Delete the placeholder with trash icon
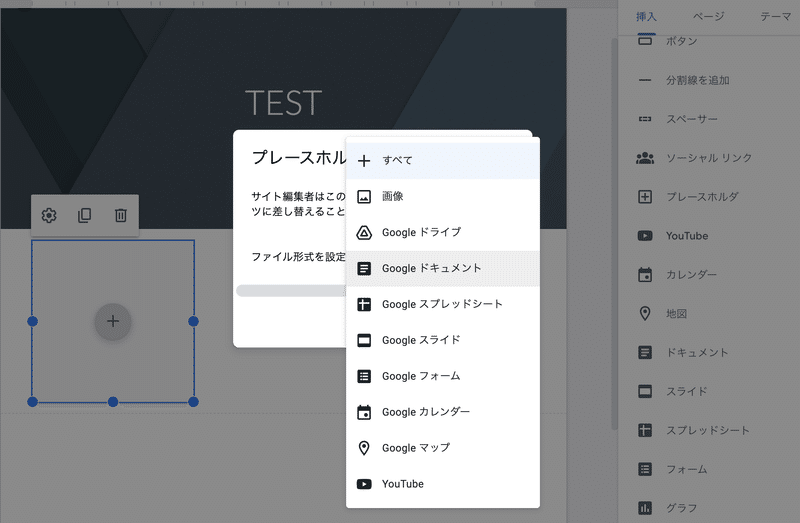 pos(120,215)
